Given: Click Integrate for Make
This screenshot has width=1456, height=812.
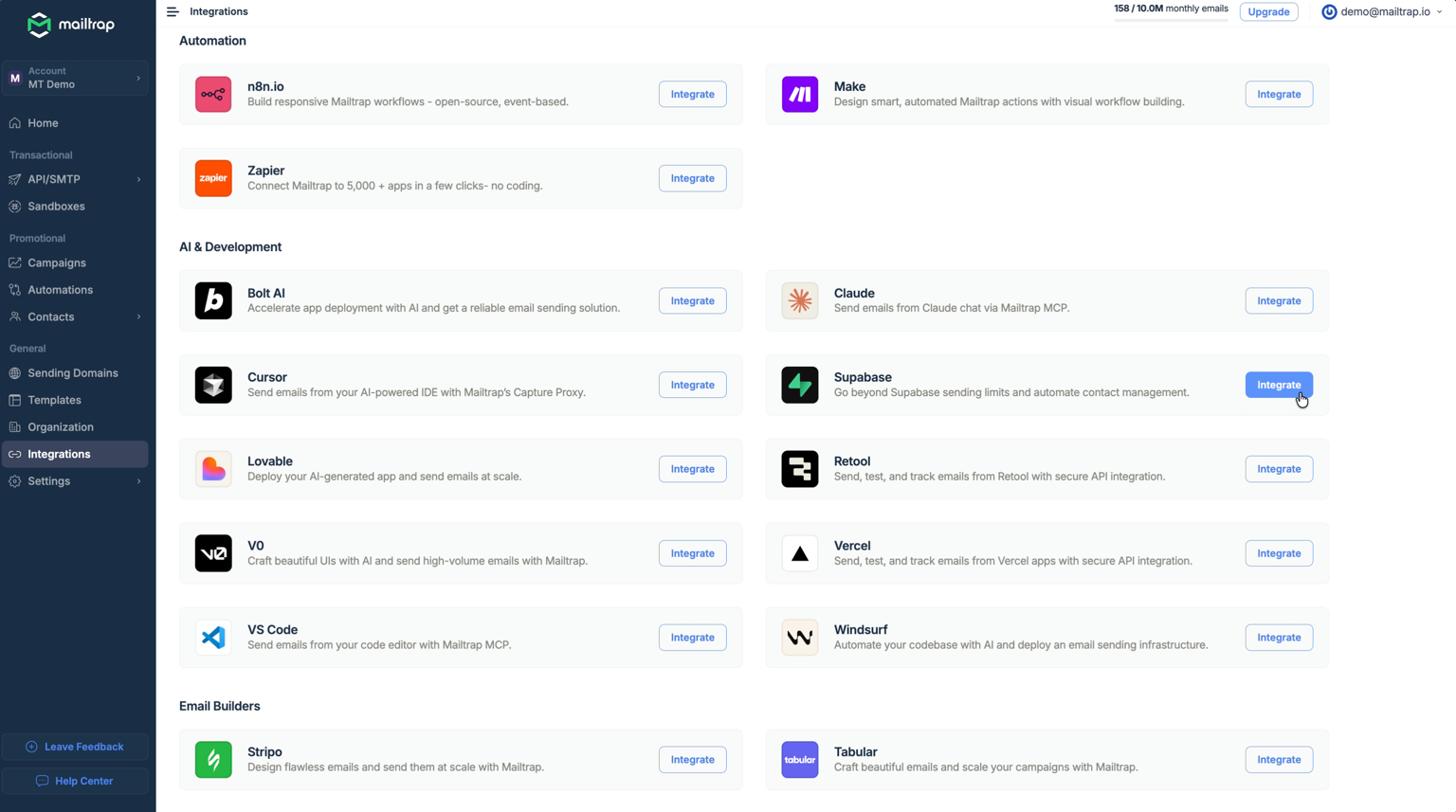Looking at the screenshot, I should pyautogui.click(x=1279, y=94).
